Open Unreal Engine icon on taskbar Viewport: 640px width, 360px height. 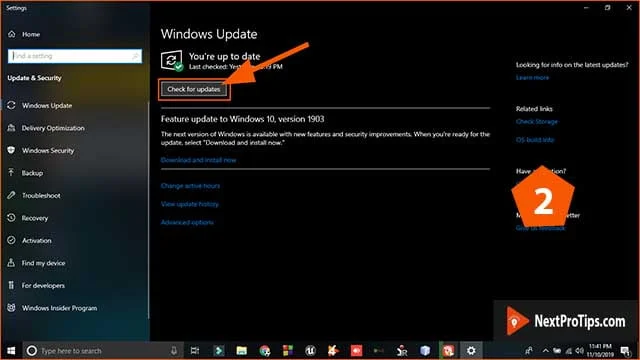click(x=310, y=351)
